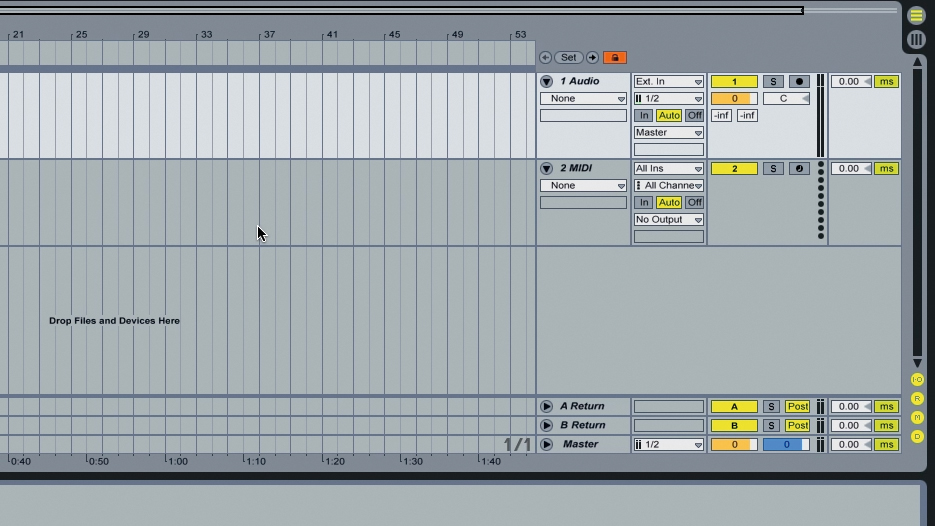This screenshot has height=526, width=935.
Task: Click Master track delay 0.00 field
Action: point(851,444)
